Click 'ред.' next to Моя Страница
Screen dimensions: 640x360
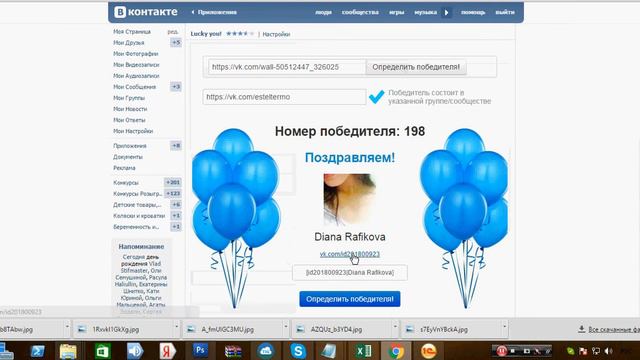(173, 31)
